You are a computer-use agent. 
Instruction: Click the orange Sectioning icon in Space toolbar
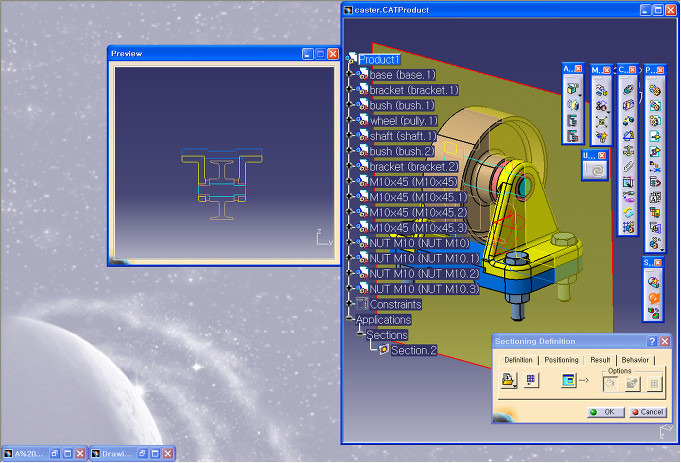[x=654, y=298]
